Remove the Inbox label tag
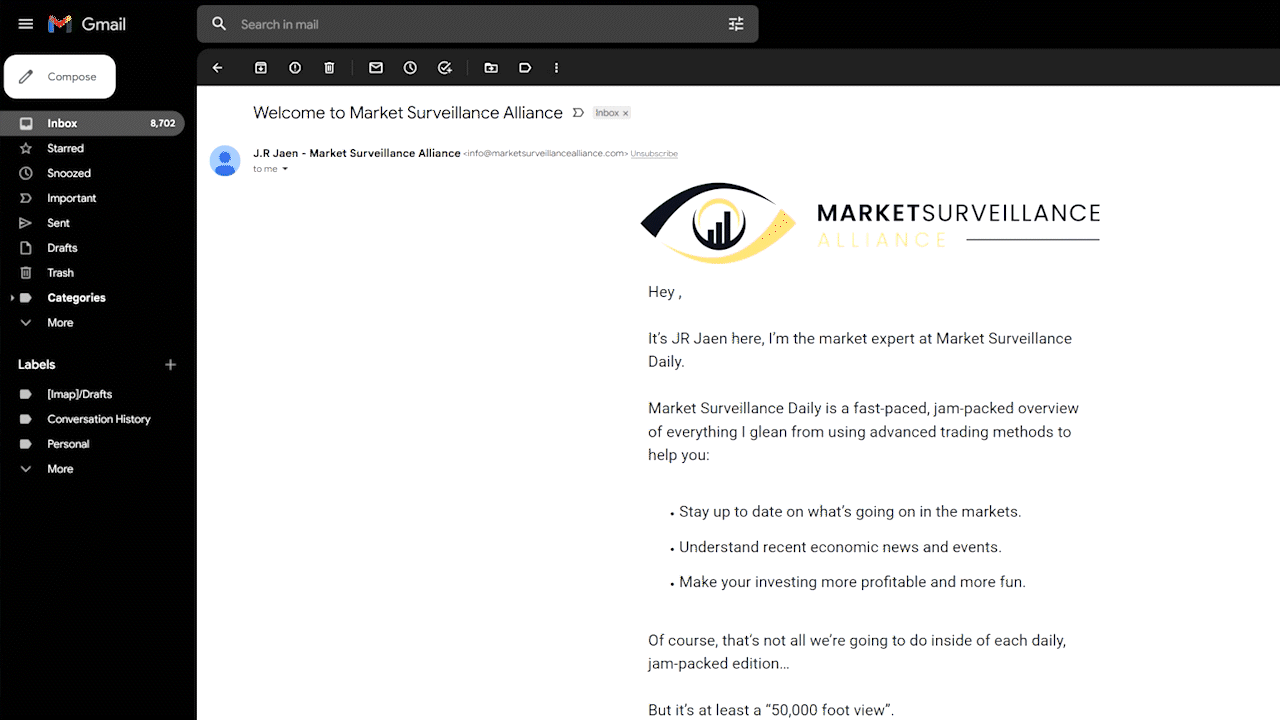The height and width of the screenshot is (720, 1280). [x=626, y=113]
